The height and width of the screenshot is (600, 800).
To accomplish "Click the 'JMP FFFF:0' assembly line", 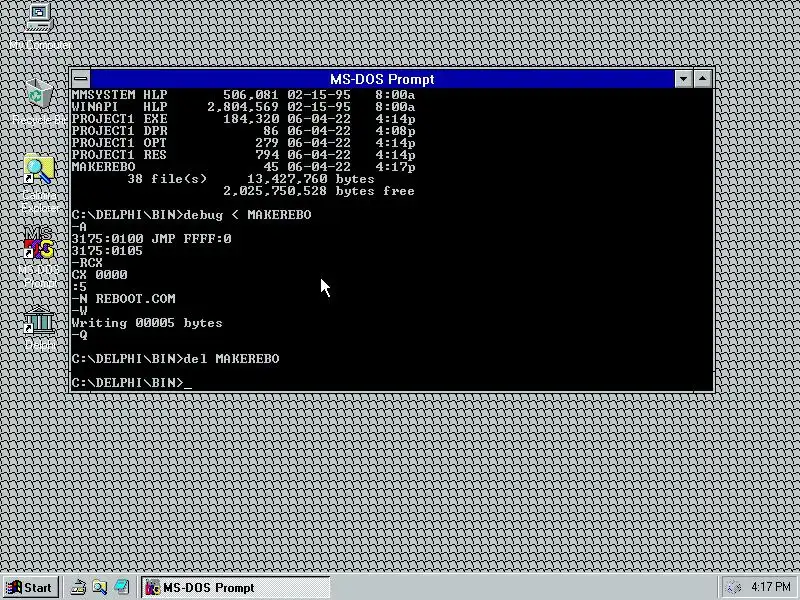I will pyautogui.click(x=151, y=239).
